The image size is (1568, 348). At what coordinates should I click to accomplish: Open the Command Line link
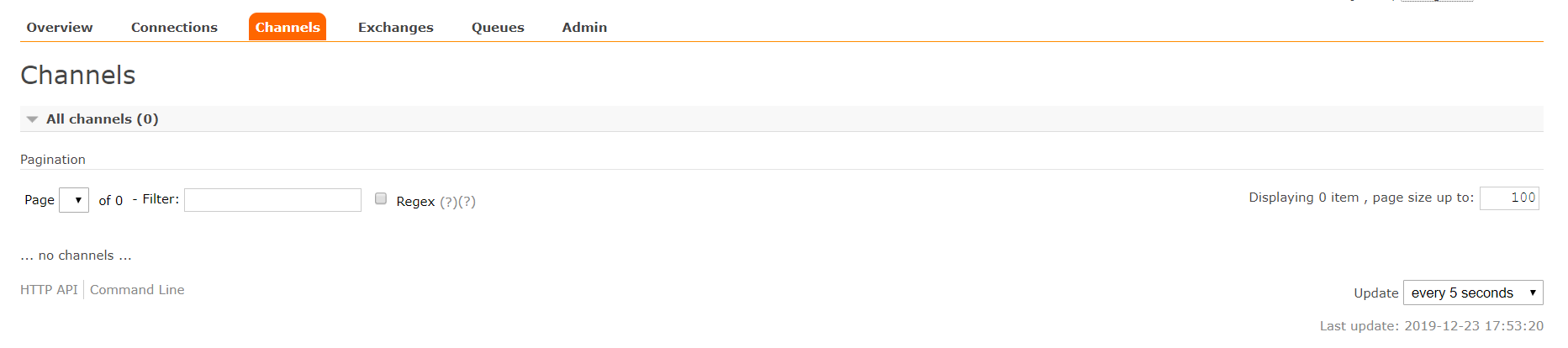(137, 290)
